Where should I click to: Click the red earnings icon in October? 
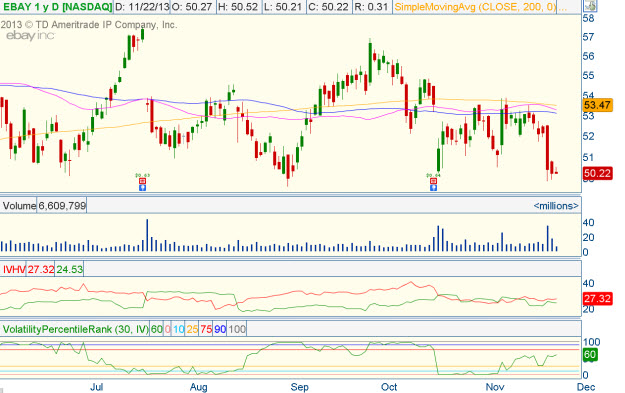[x=433, y=181]
